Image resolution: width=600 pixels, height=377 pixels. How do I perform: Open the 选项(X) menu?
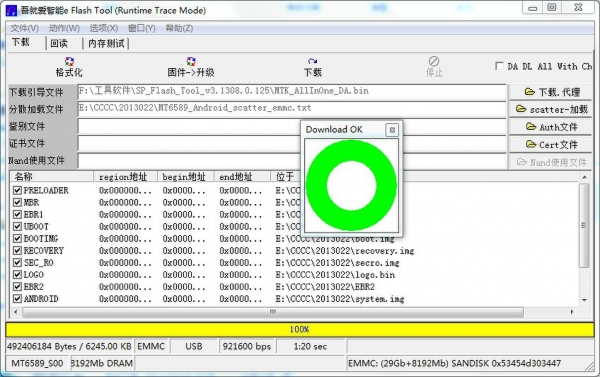click(104, 28)
